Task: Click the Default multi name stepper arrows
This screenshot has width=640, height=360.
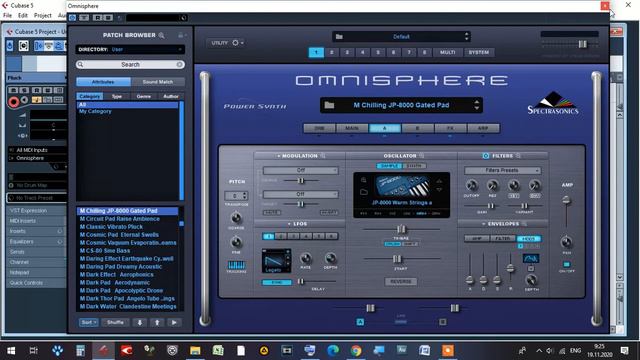Action: (467, 36)
